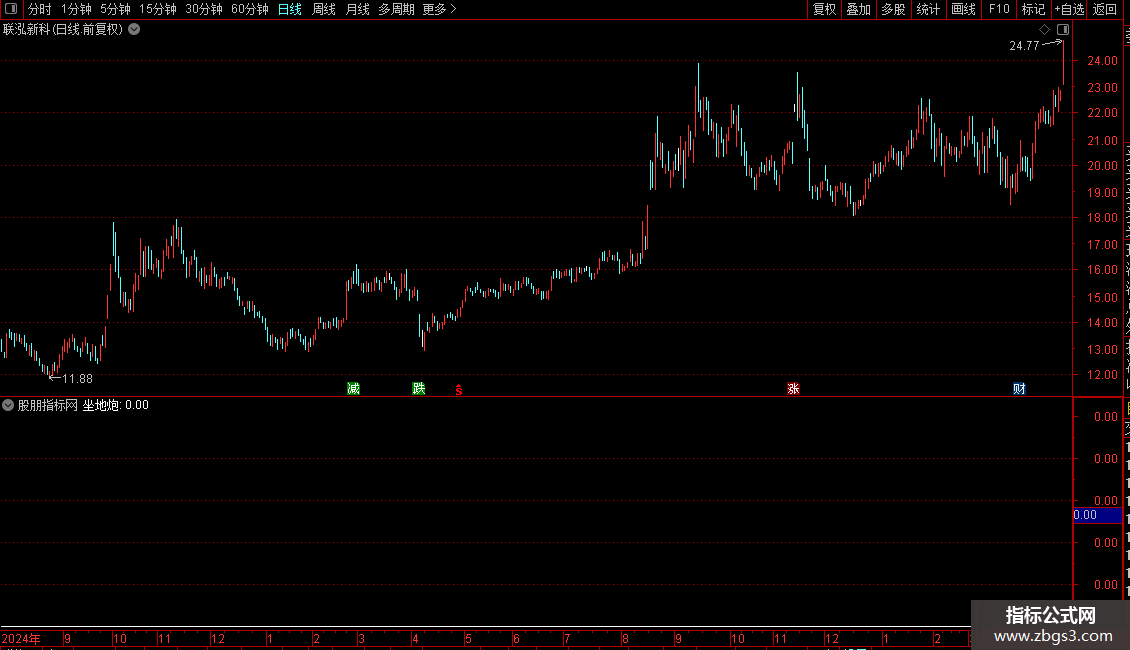The width and height of the screenshot is (1130, 650).
Task: Click the highlighted 0.00 value on indicator axis
Action: [x=1098, y=515]
